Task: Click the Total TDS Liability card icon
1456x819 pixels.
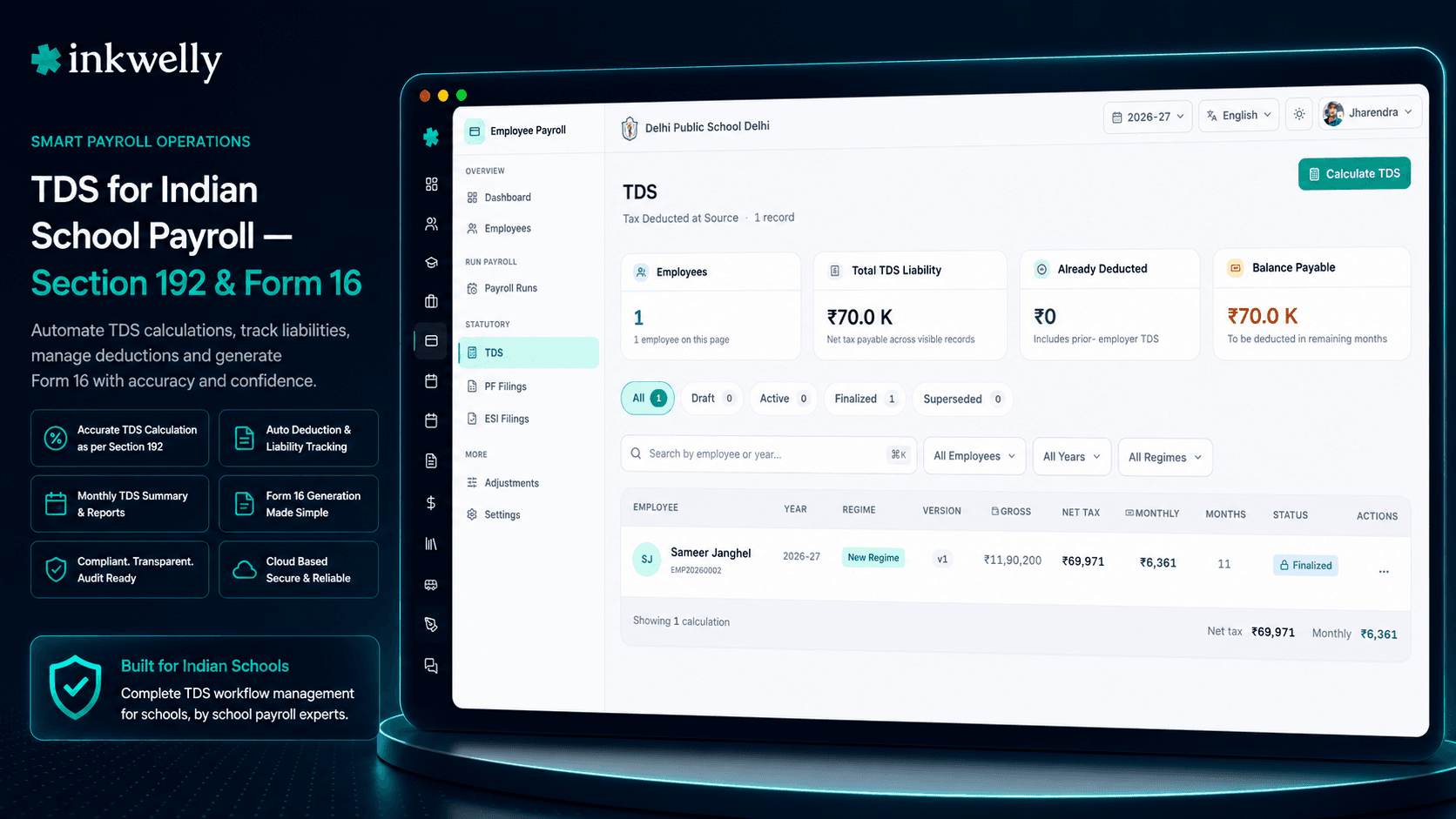Action: pyautogui.click(x=834, y=271)
